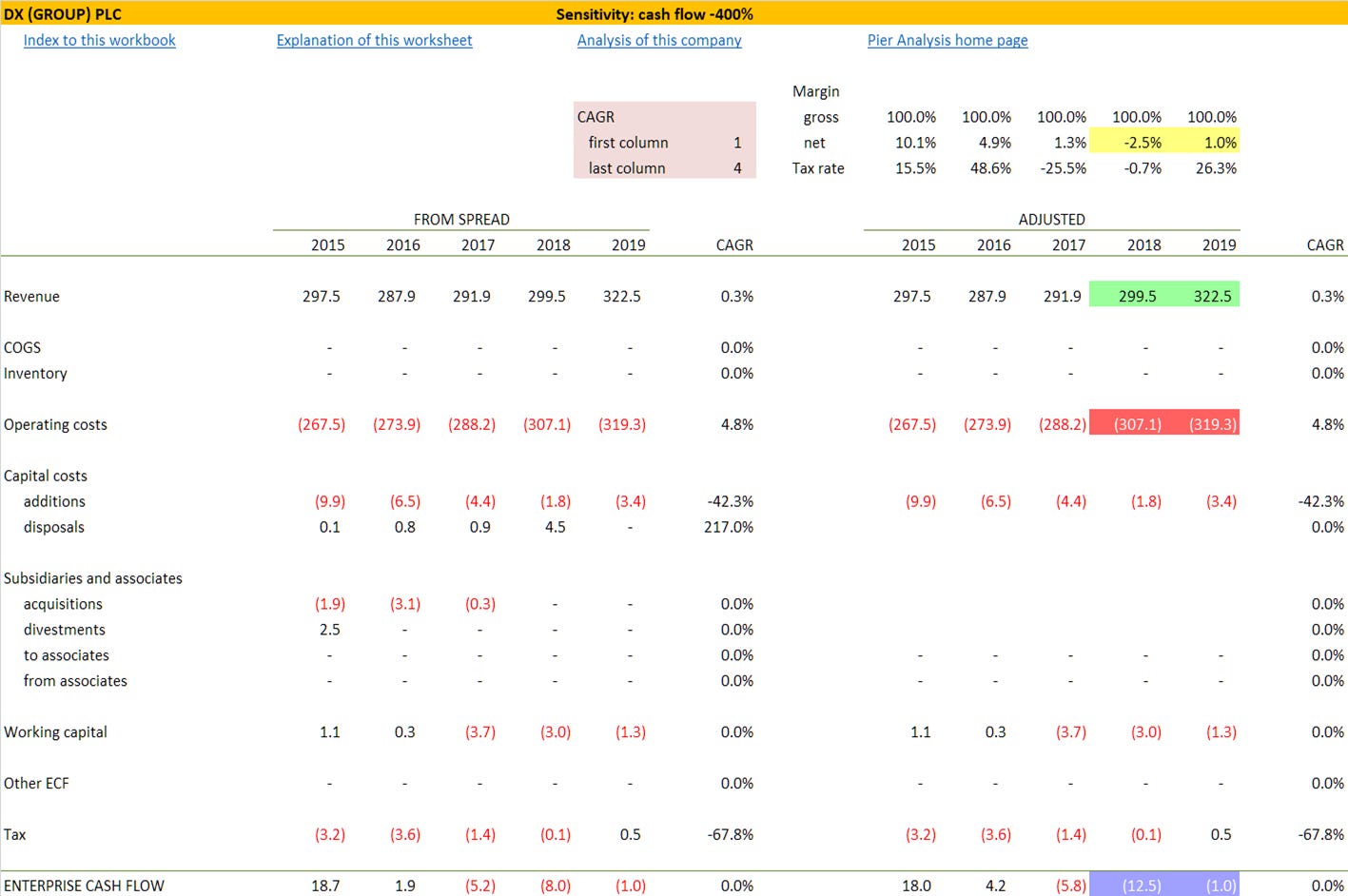Select the Tax row label
The width and height of the screenshot is (1348, 896).
click(14, 835)
